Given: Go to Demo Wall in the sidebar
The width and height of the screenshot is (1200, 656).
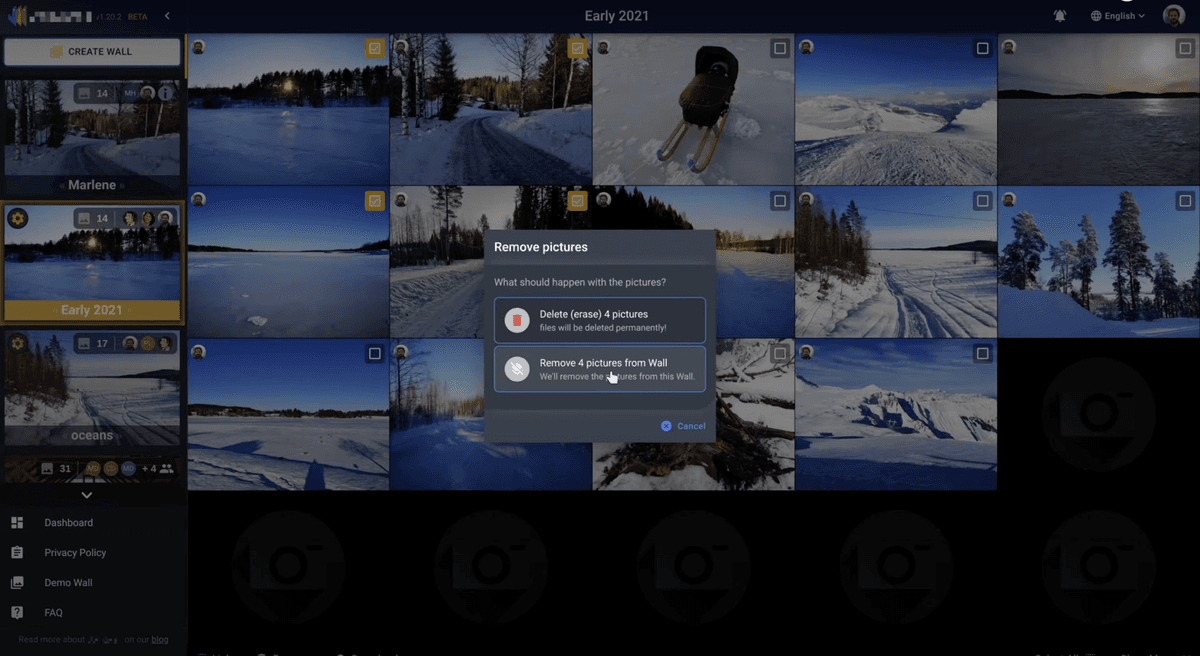Looking at the screenshot, I should click(68, 583).
